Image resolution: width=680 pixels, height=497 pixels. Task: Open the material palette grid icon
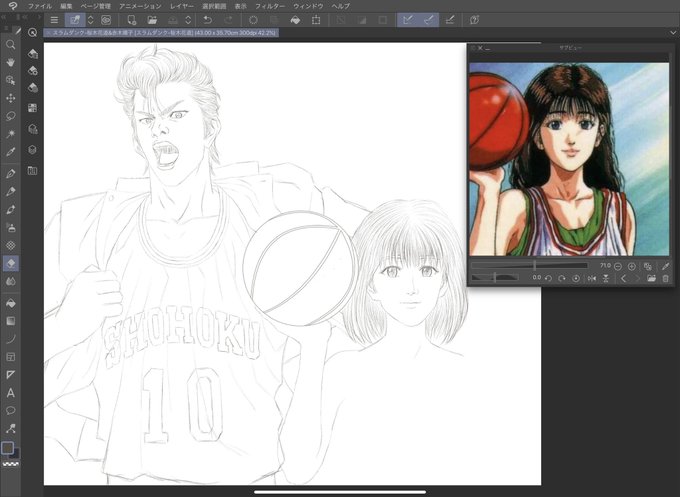(x=33, y=108)
